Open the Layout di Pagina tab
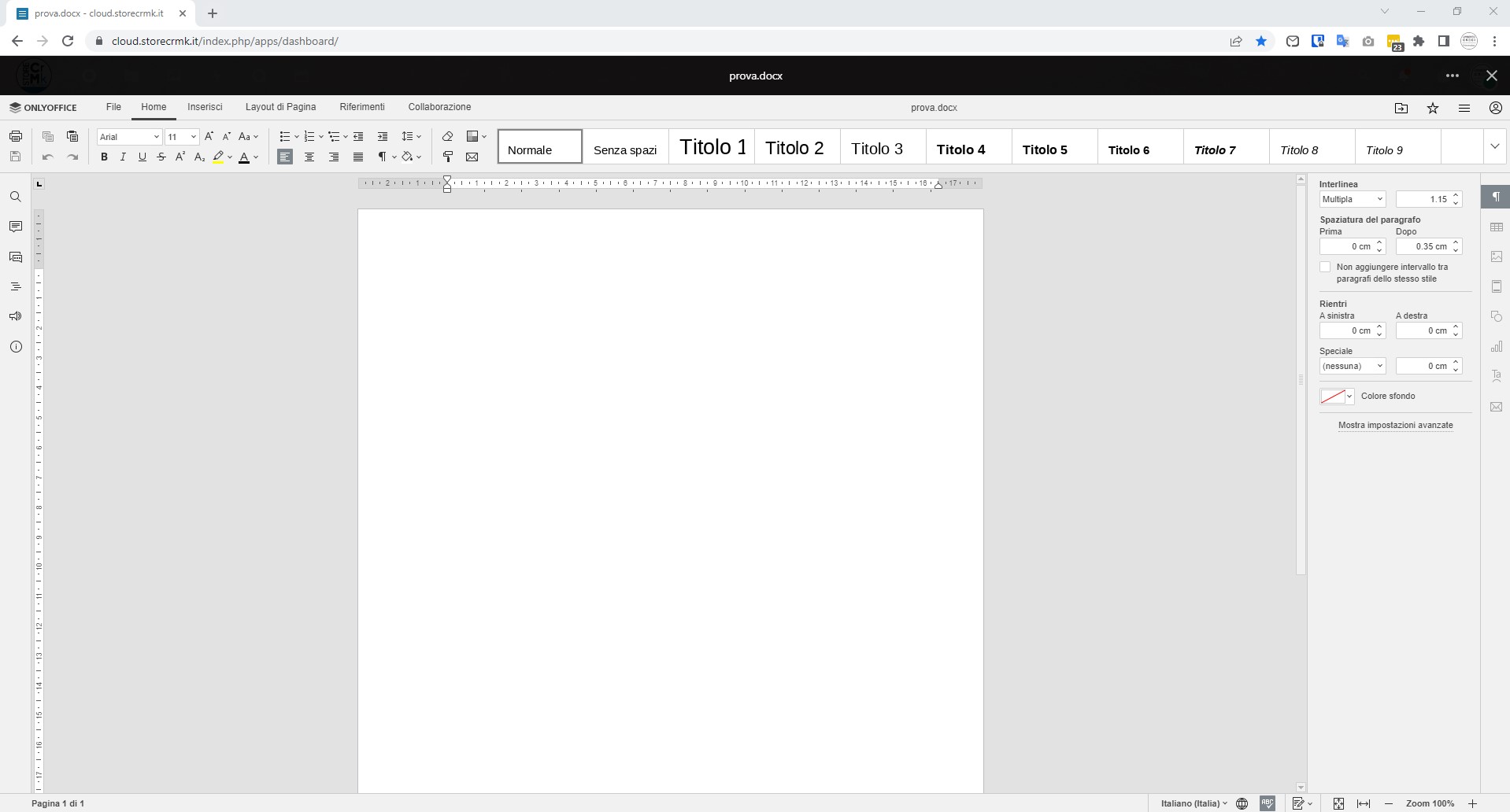1510x812 pixels. [280, 107]
